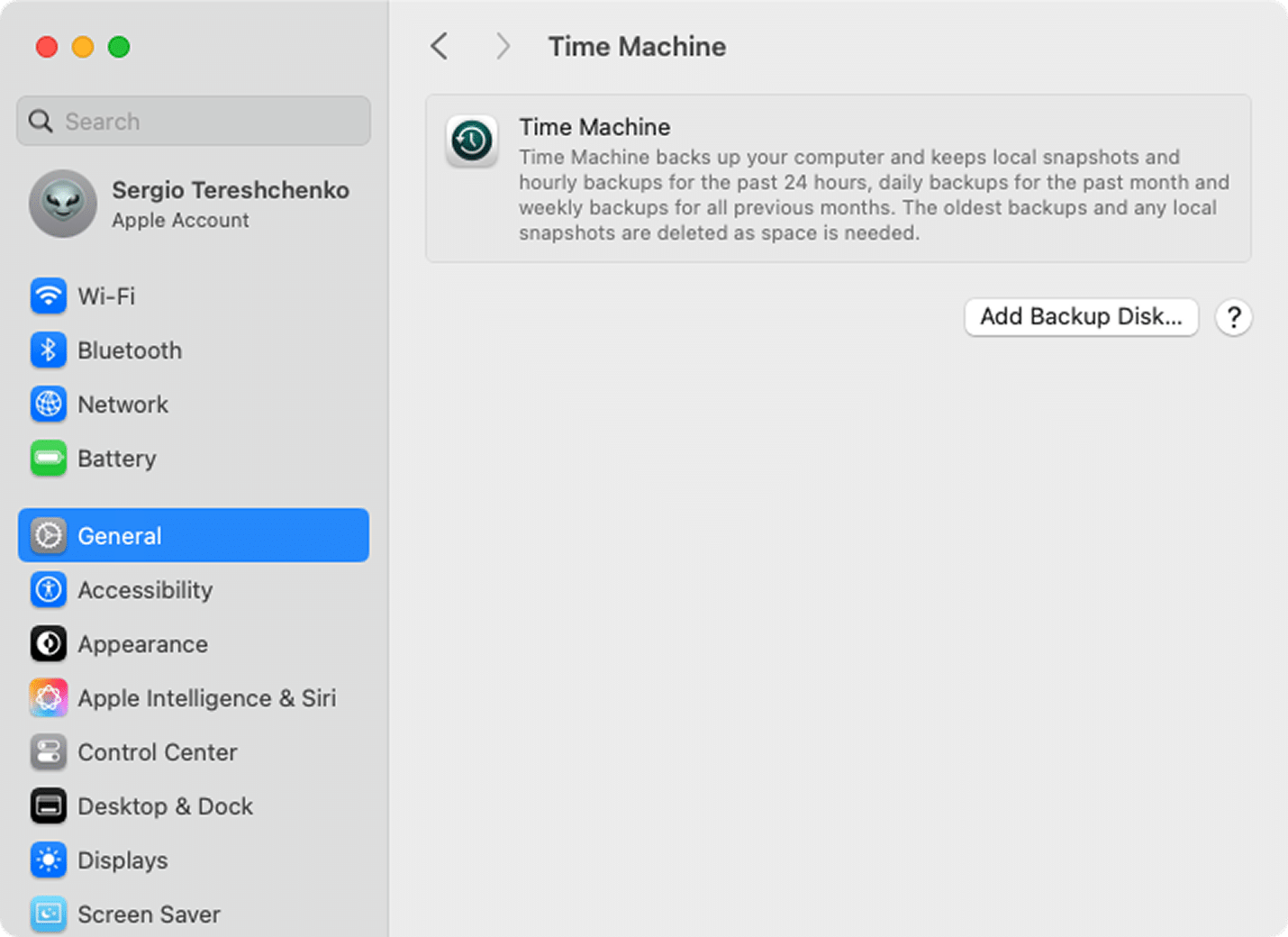Image resolution: width=1288 pixels, height=937 pixels.
Task: Click the Sergio Tereshchenko account name
Action: (x=231, y=190)
